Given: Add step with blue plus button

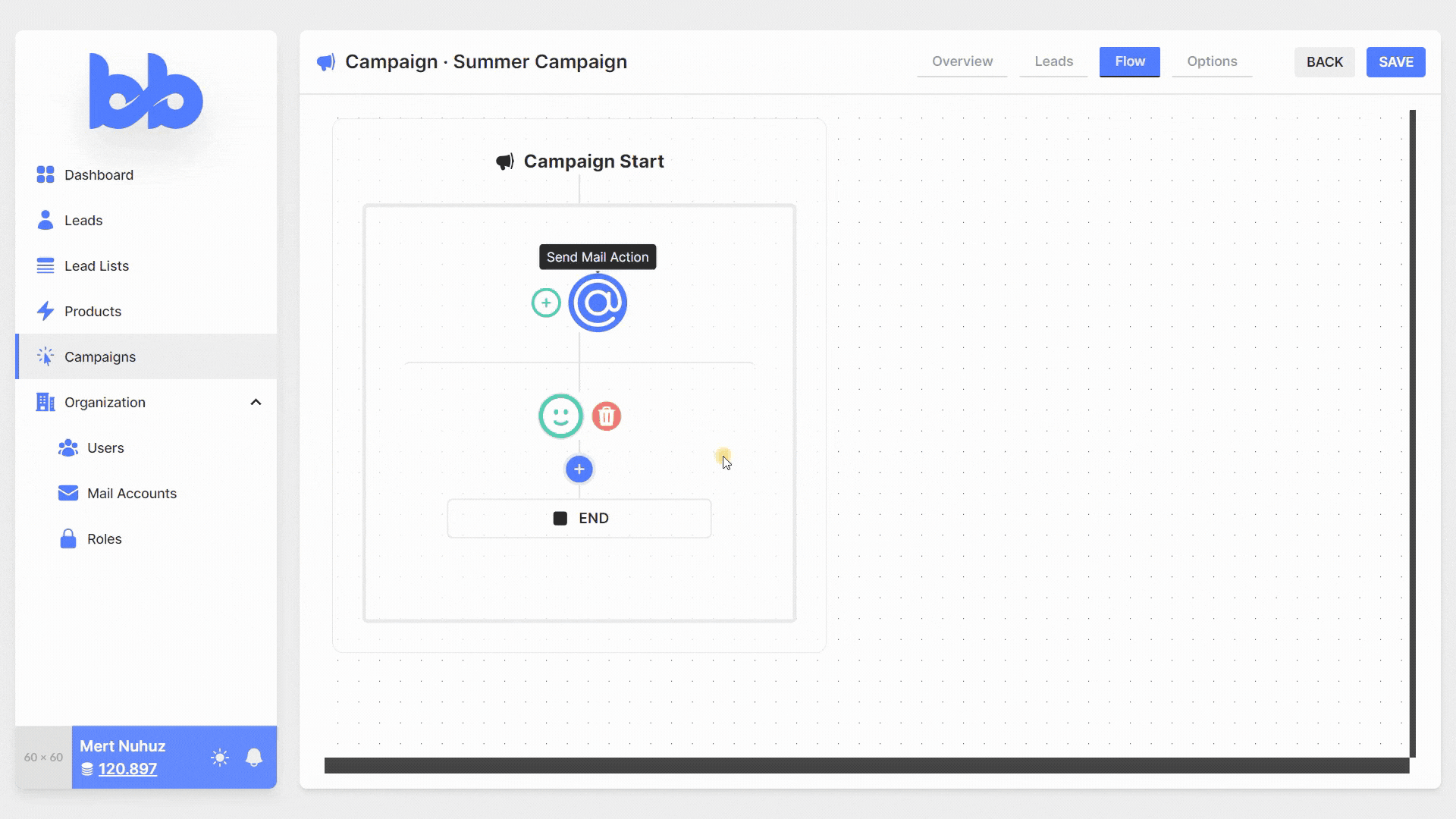Looking at the screenshot, I should pyautogui.click(x=579, y=469).
